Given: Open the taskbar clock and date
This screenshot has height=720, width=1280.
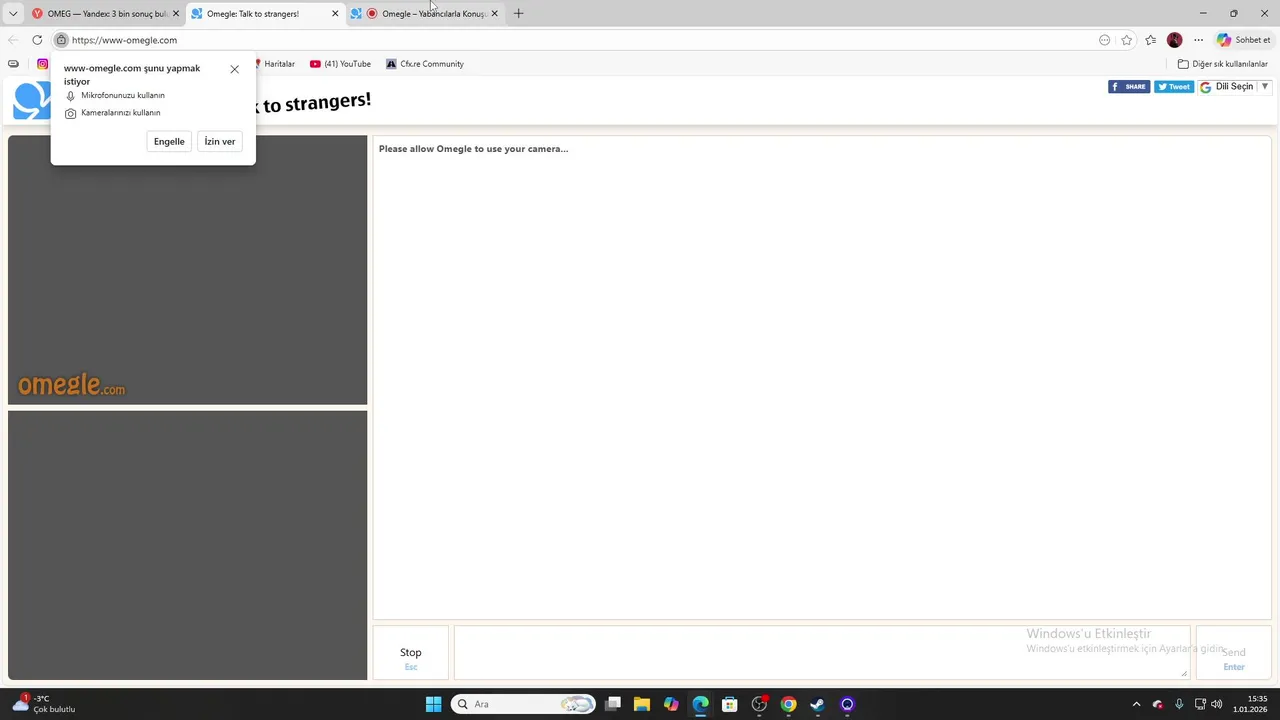Looking at the screenshot, I should [x=1250, y=704].
